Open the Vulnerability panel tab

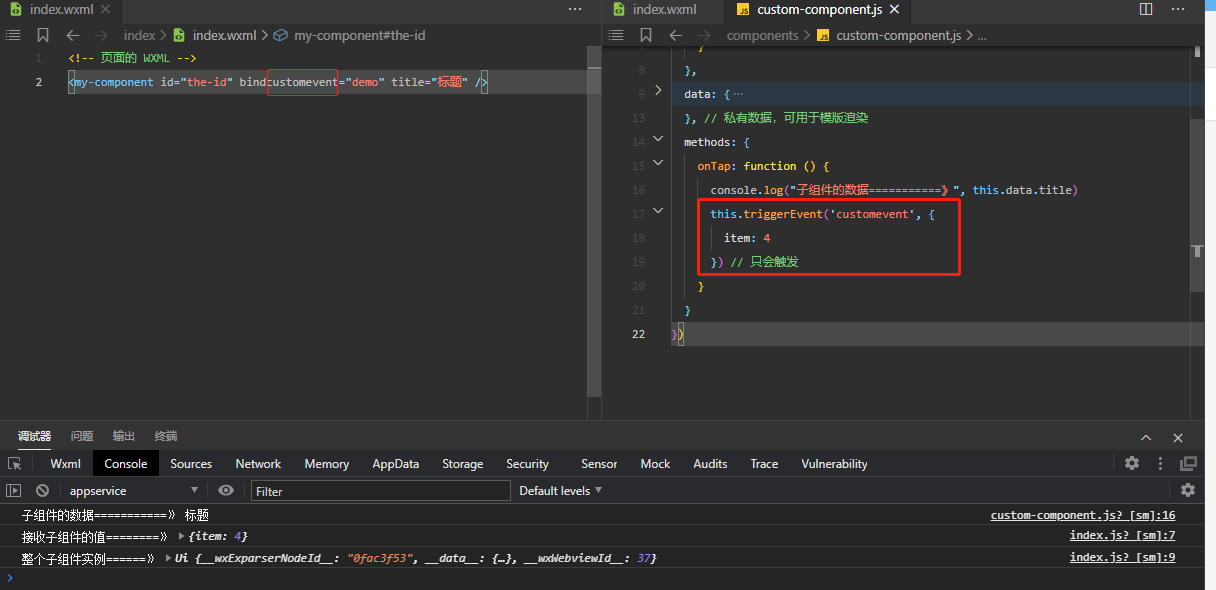[x=834, y=464]
